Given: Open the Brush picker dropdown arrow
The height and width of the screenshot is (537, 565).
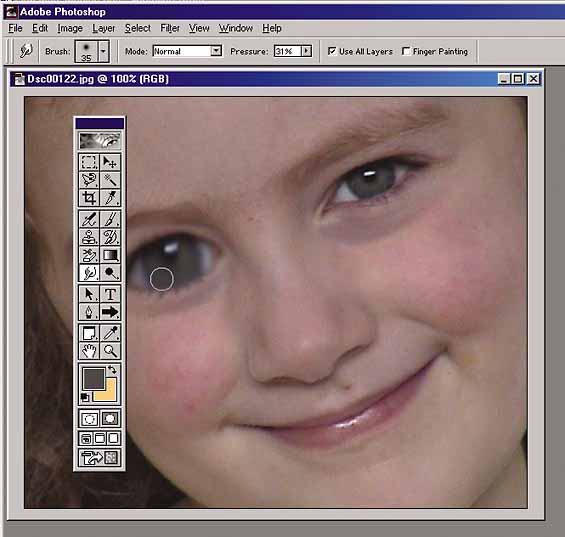Looking at the screenshot, I should click(103, 51).
